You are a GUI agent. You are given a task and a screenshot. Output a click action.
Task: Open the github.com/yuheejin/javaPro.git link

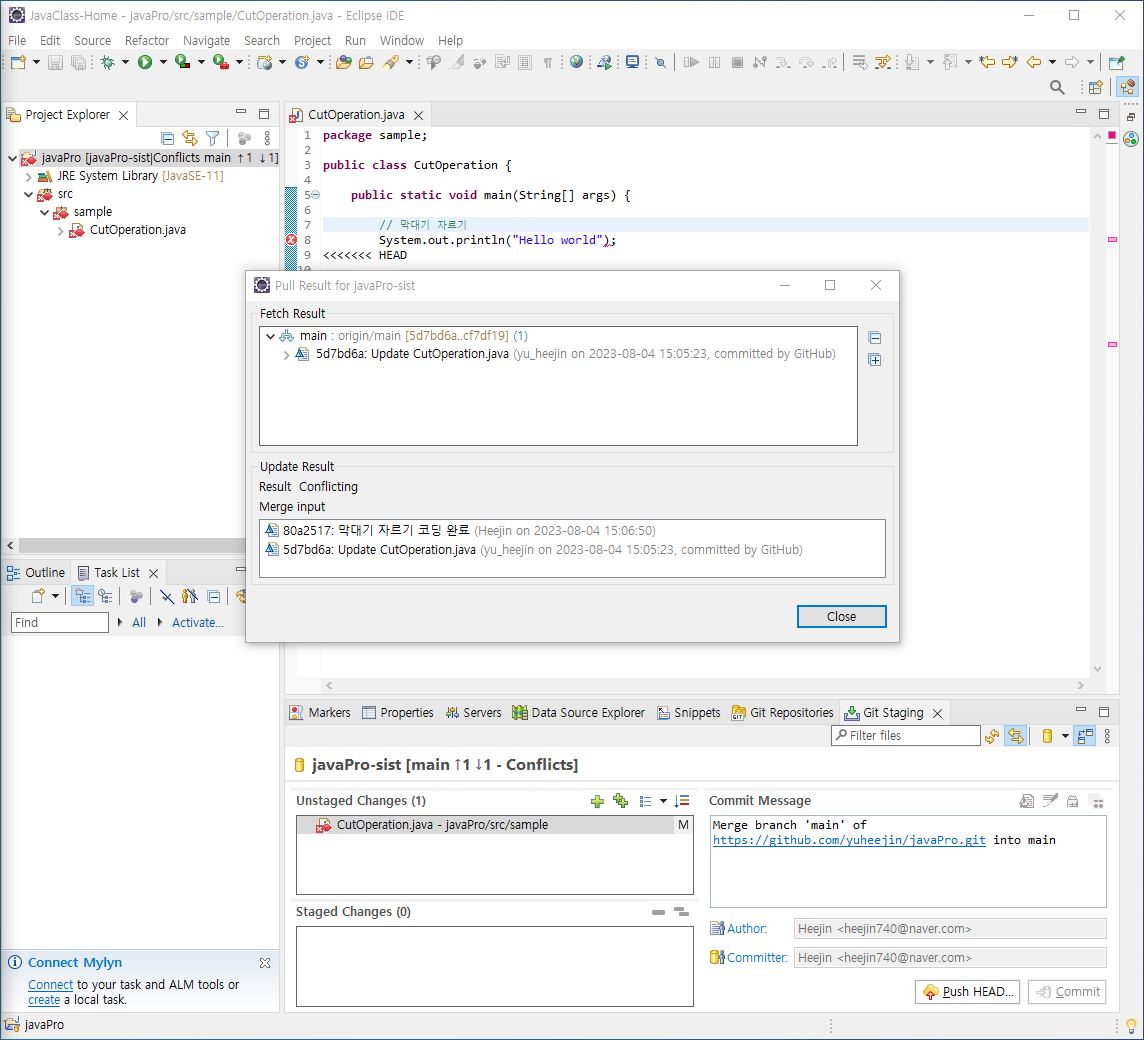849,841
